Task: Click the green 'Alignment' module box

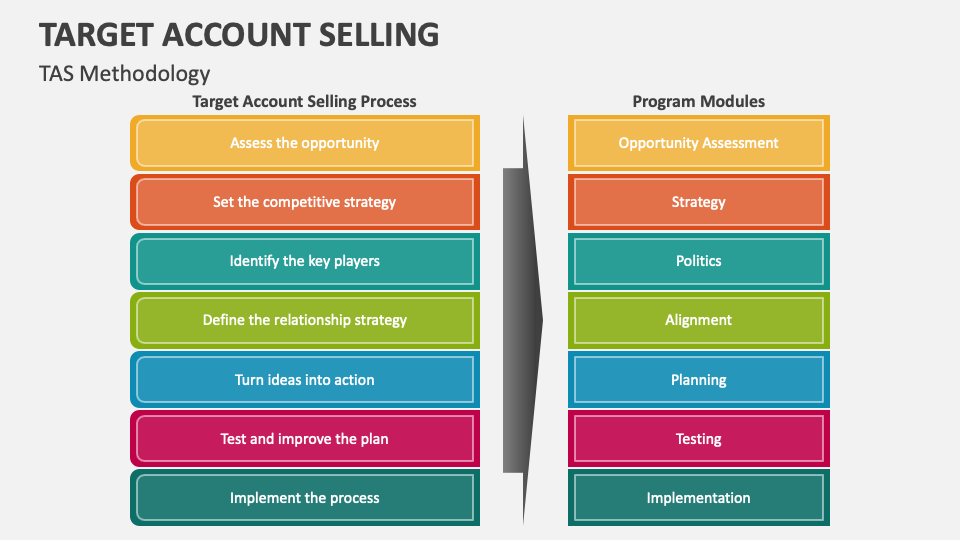Action: [x=699, y=320]
